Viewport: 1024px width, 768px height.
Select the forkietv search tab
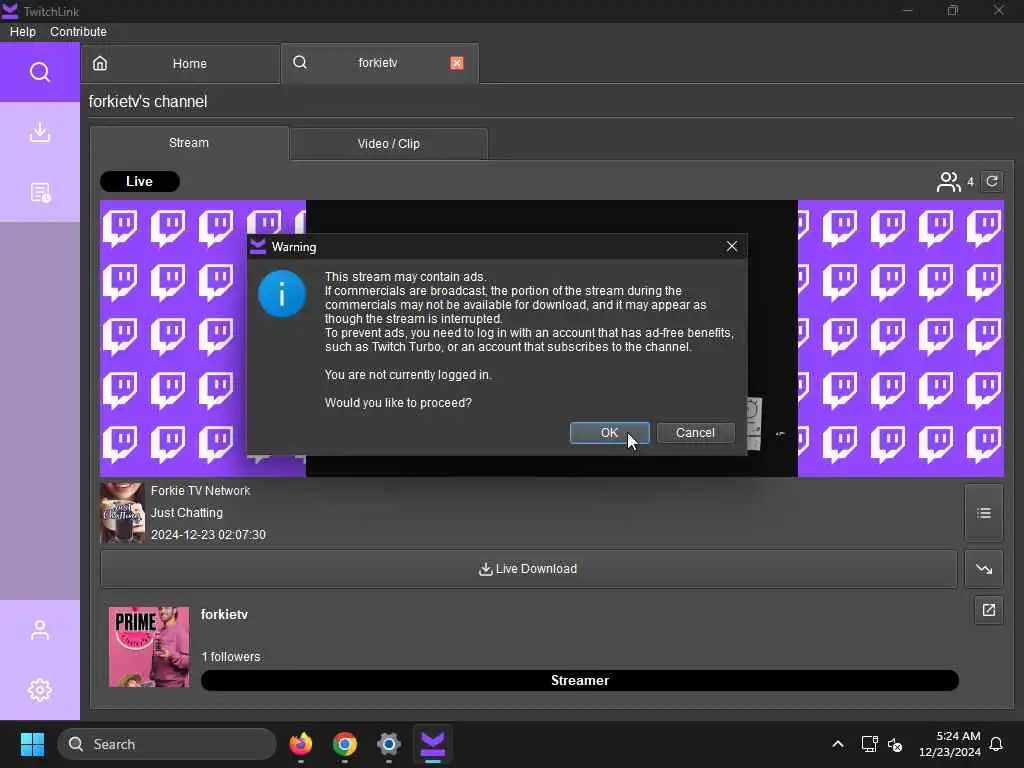click(379, 63)
